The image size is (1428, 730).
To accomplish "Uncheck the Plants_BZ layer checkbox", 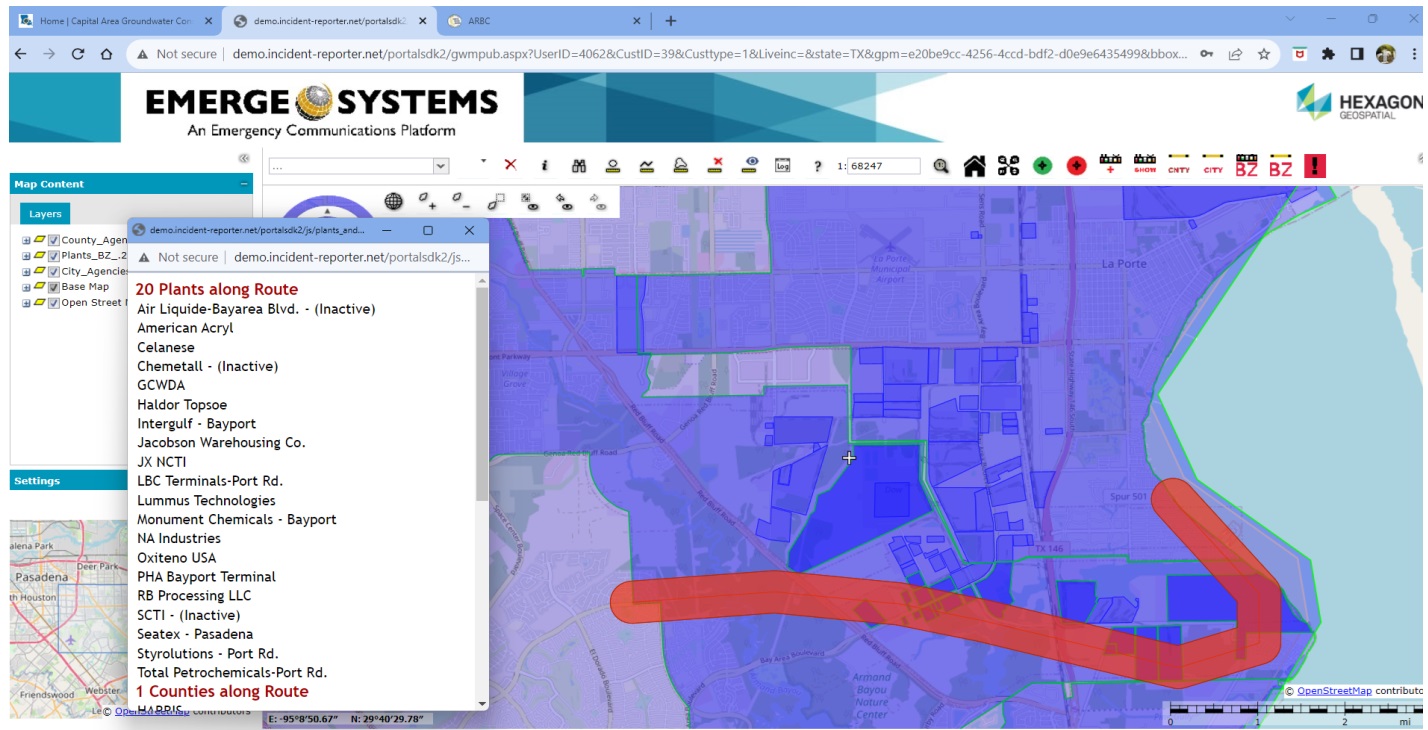I will (x=54, y=255).
